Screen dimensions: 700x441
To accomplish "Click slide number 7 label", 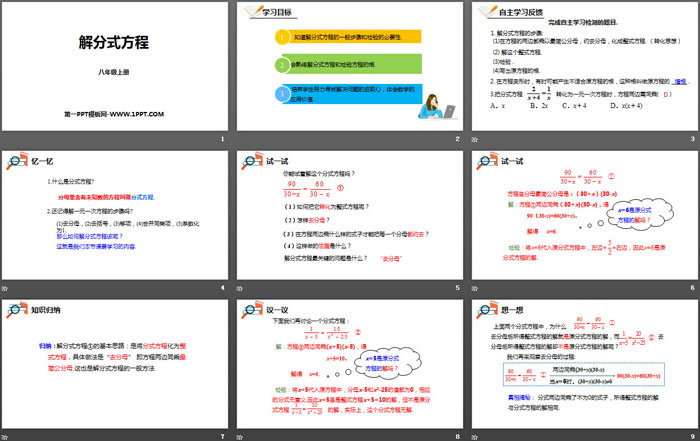I will 222,436.
